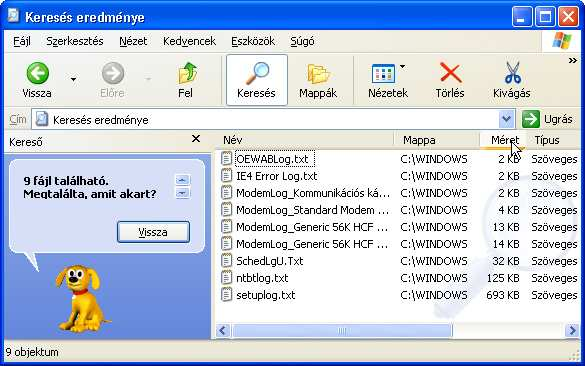The height and width of the screenshot is (366, 585).
Task: Select the ntbtlog.txt file icon
Action: (x=226, y=278)
